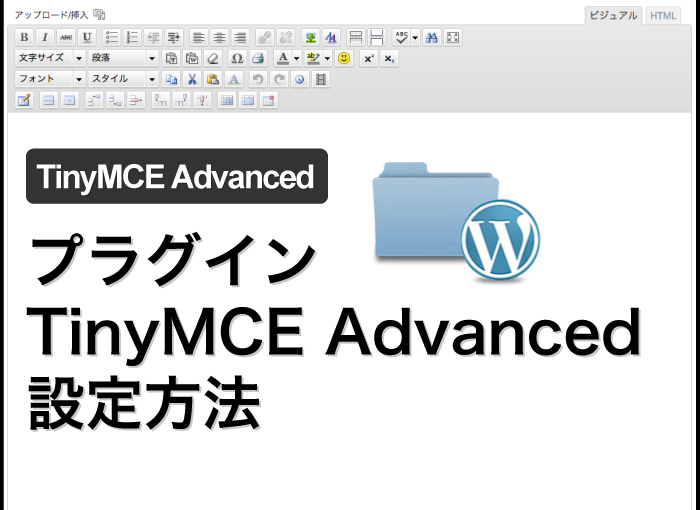Viewport: 700px width, 510px height.
Task: Undo the last action
Action: pos(258,79)
